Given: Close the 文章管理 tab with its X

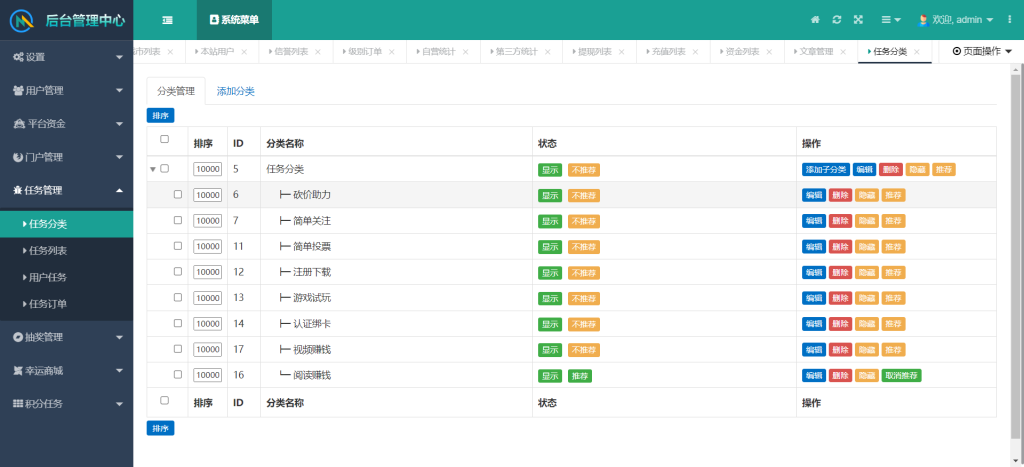Looking at the screenshot, I should point(844,51).
